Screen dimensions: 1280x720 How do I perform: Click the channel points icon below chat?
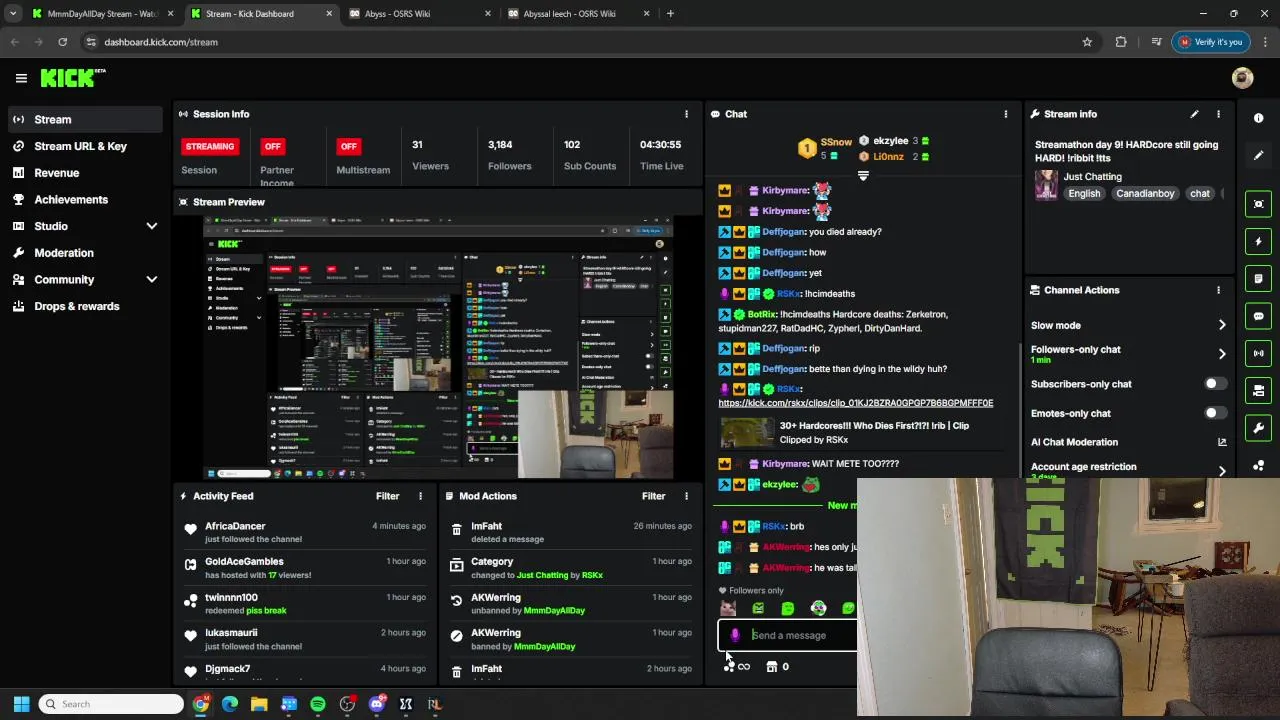tap(729, 667)
